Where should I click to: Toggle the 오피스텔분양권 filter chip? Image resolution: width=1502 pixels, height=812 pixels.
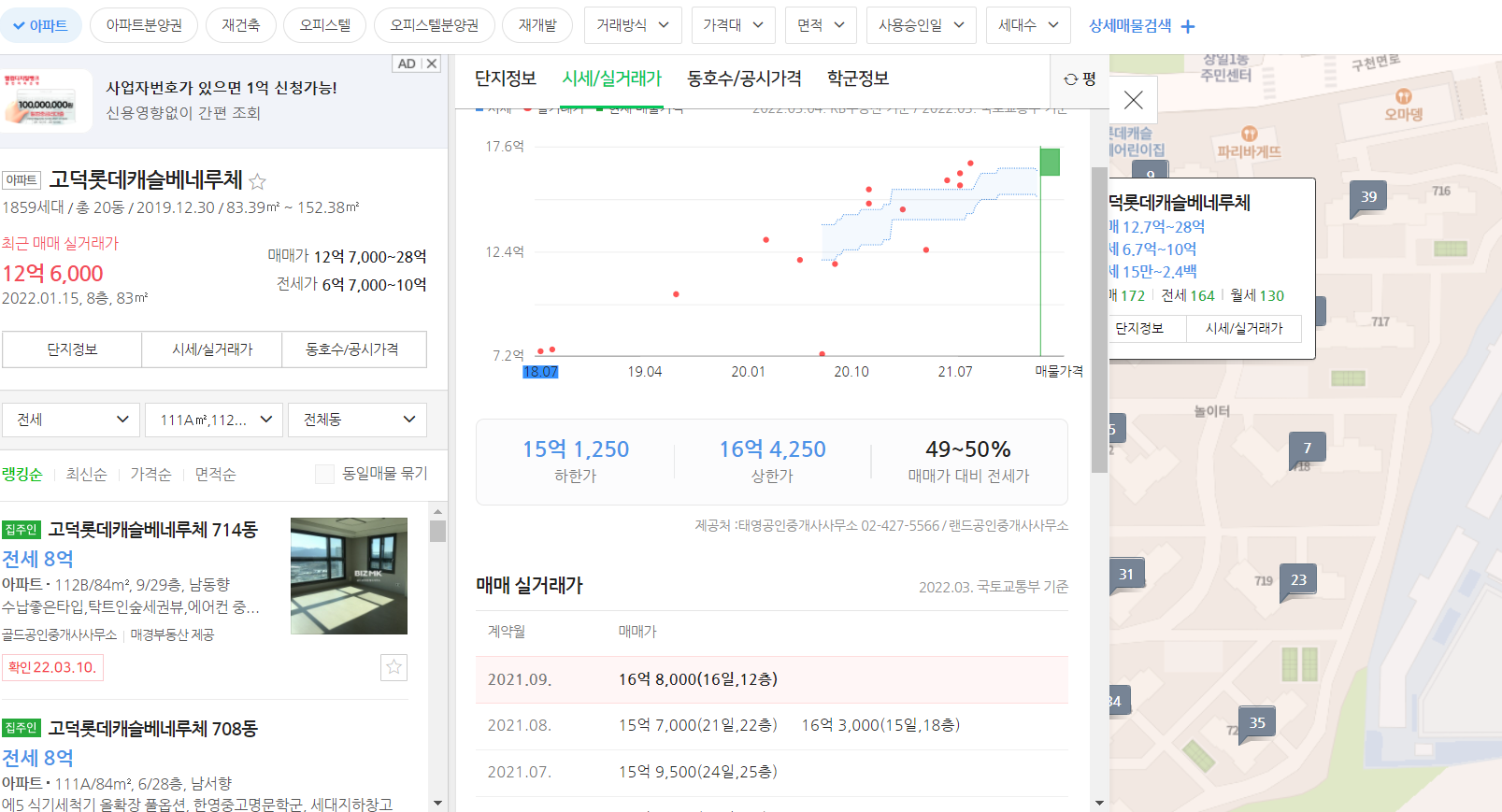click(435, 25)
